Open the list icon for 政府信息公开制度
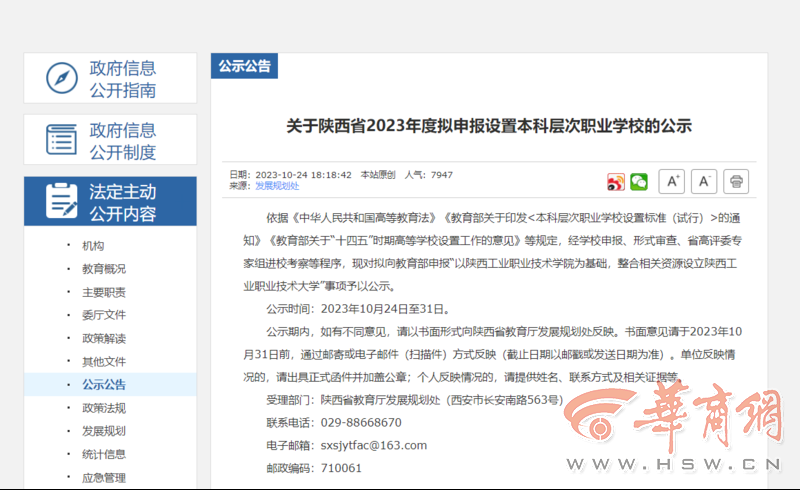Screen dimensions: 800x490 point(62,139)
